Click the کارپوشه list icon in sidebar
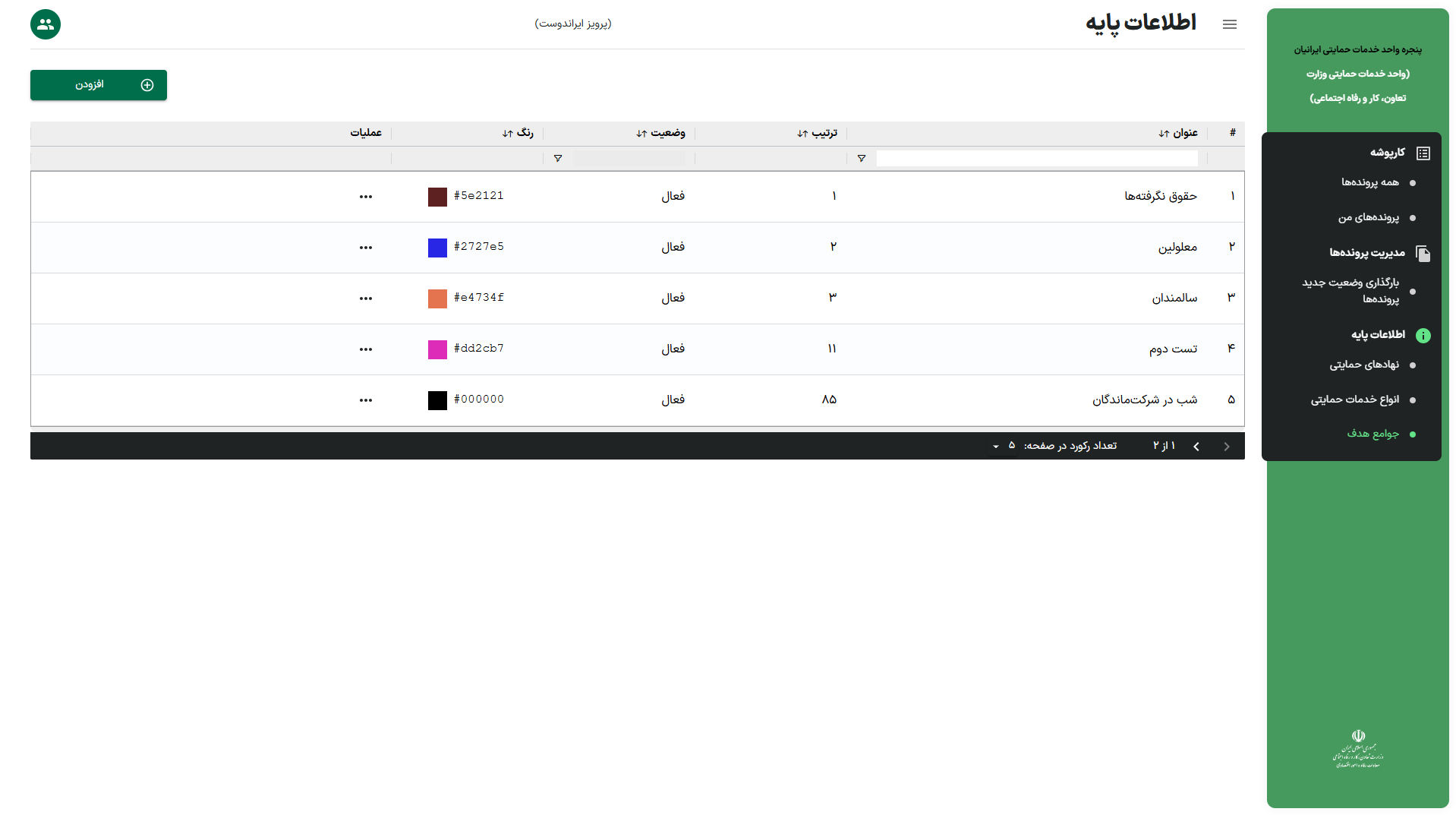 pyautogui.click(x=1423, y=153)
